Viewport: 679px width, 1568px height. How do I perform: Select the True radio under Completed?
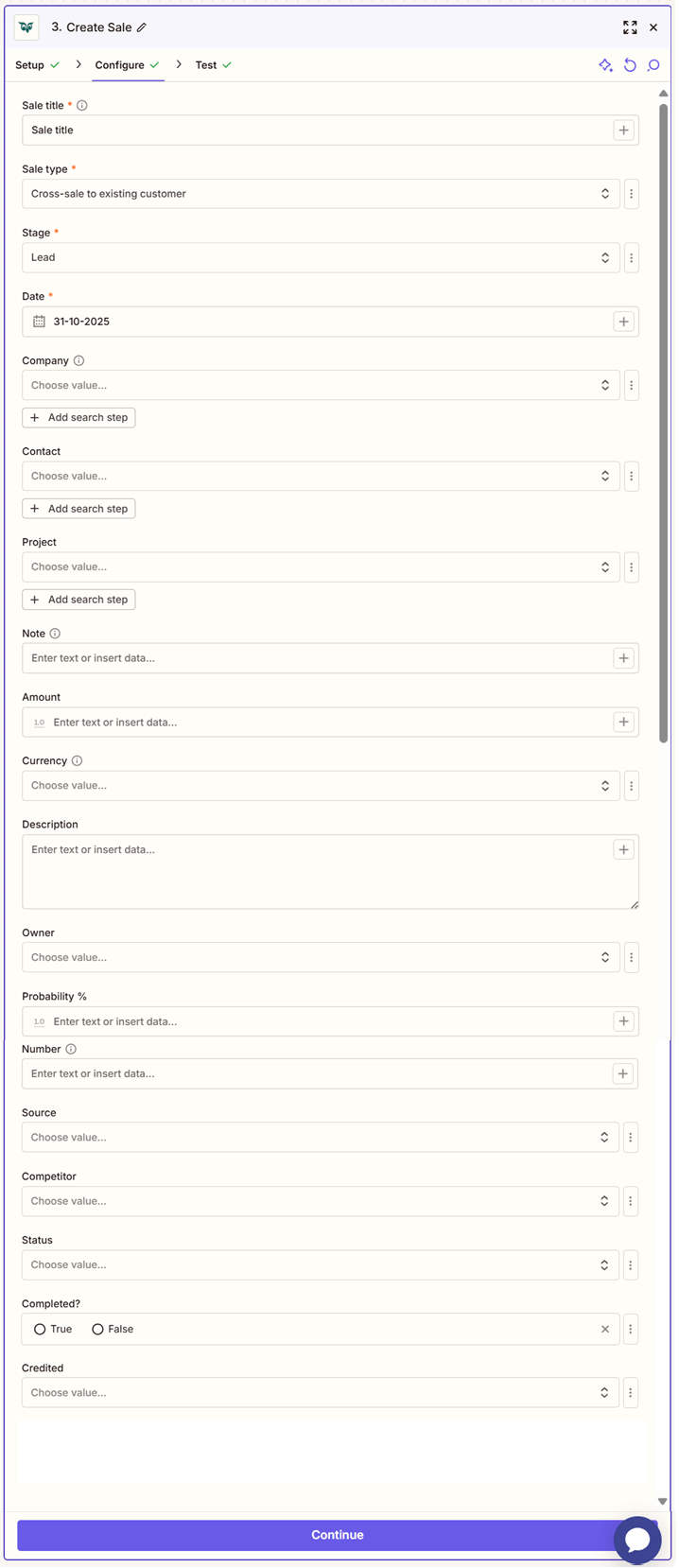(39, 1329)
